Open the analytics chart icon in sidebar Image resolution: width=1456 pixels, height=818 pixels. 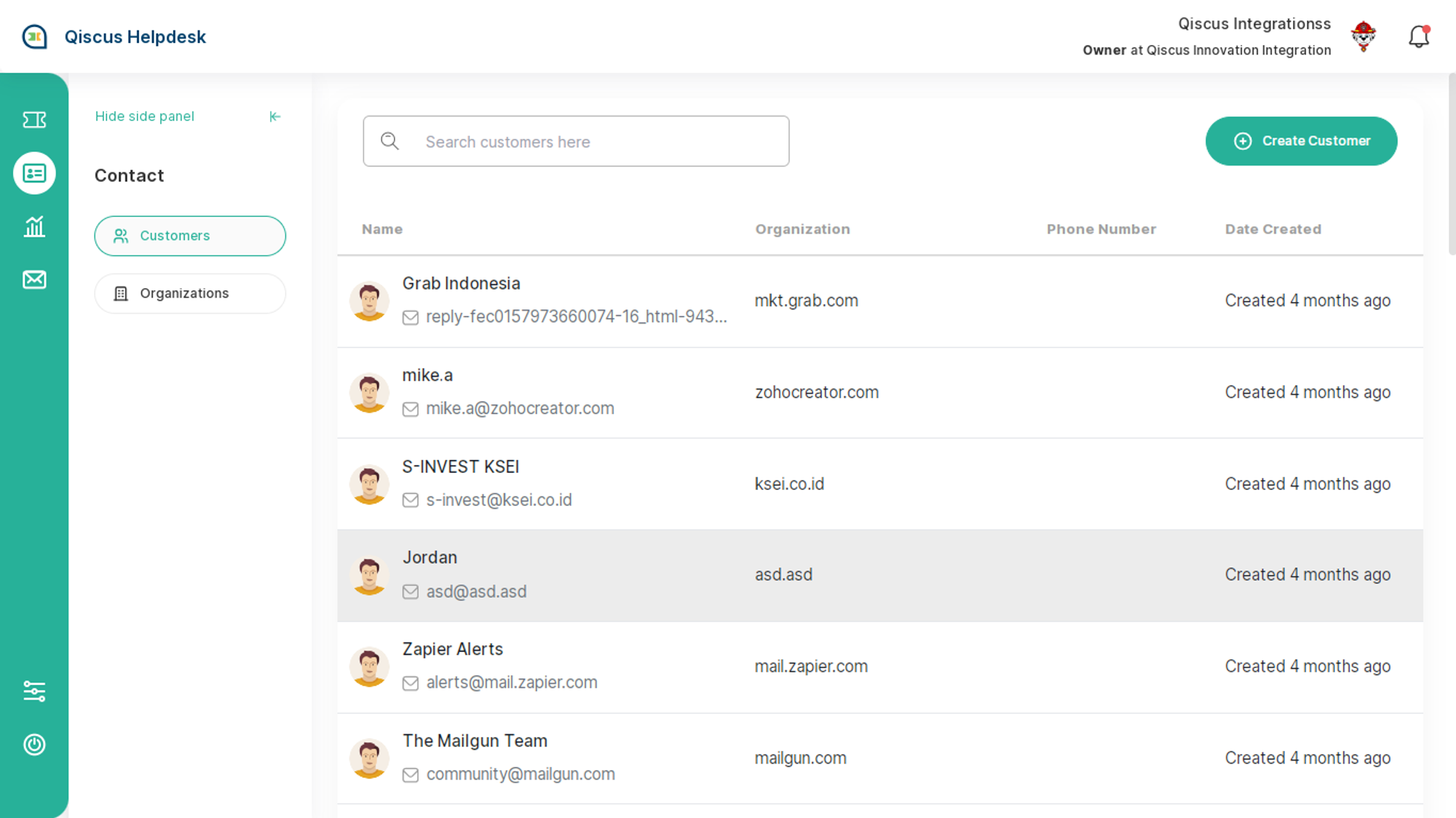click(x=34, y=226)
